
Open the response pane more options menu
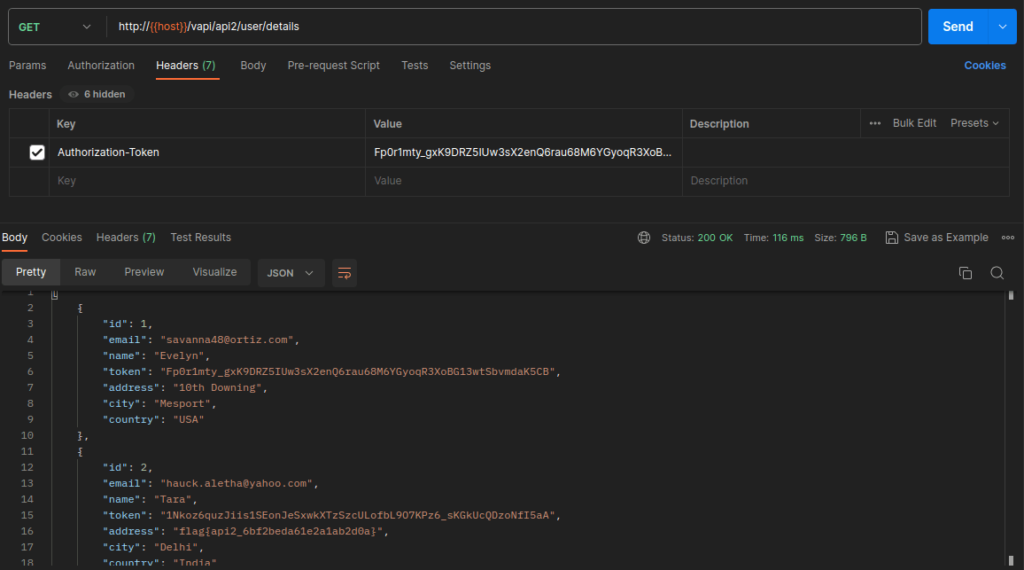(x=1008, y=238)
